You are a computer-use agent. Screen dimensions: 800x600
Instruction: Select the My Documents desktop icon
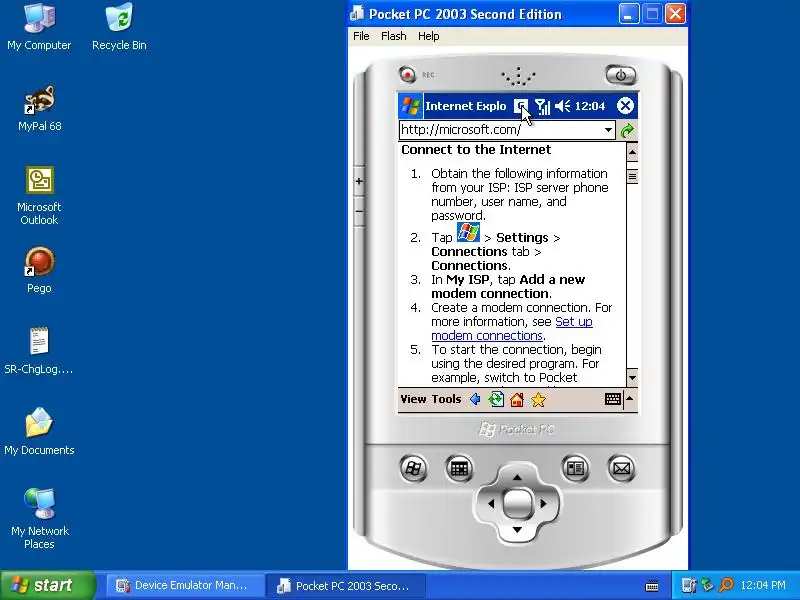click(x=39, y=432)
